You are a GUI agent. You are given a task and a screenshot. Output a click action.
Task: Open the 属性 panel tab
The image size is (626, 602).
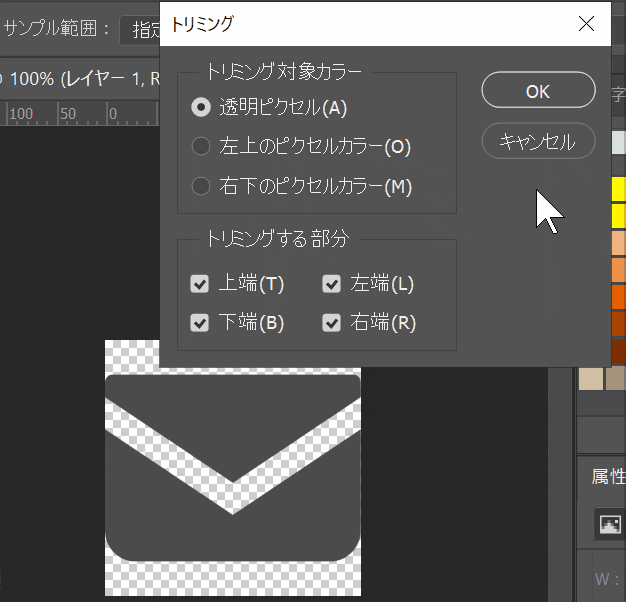(608, 476)
